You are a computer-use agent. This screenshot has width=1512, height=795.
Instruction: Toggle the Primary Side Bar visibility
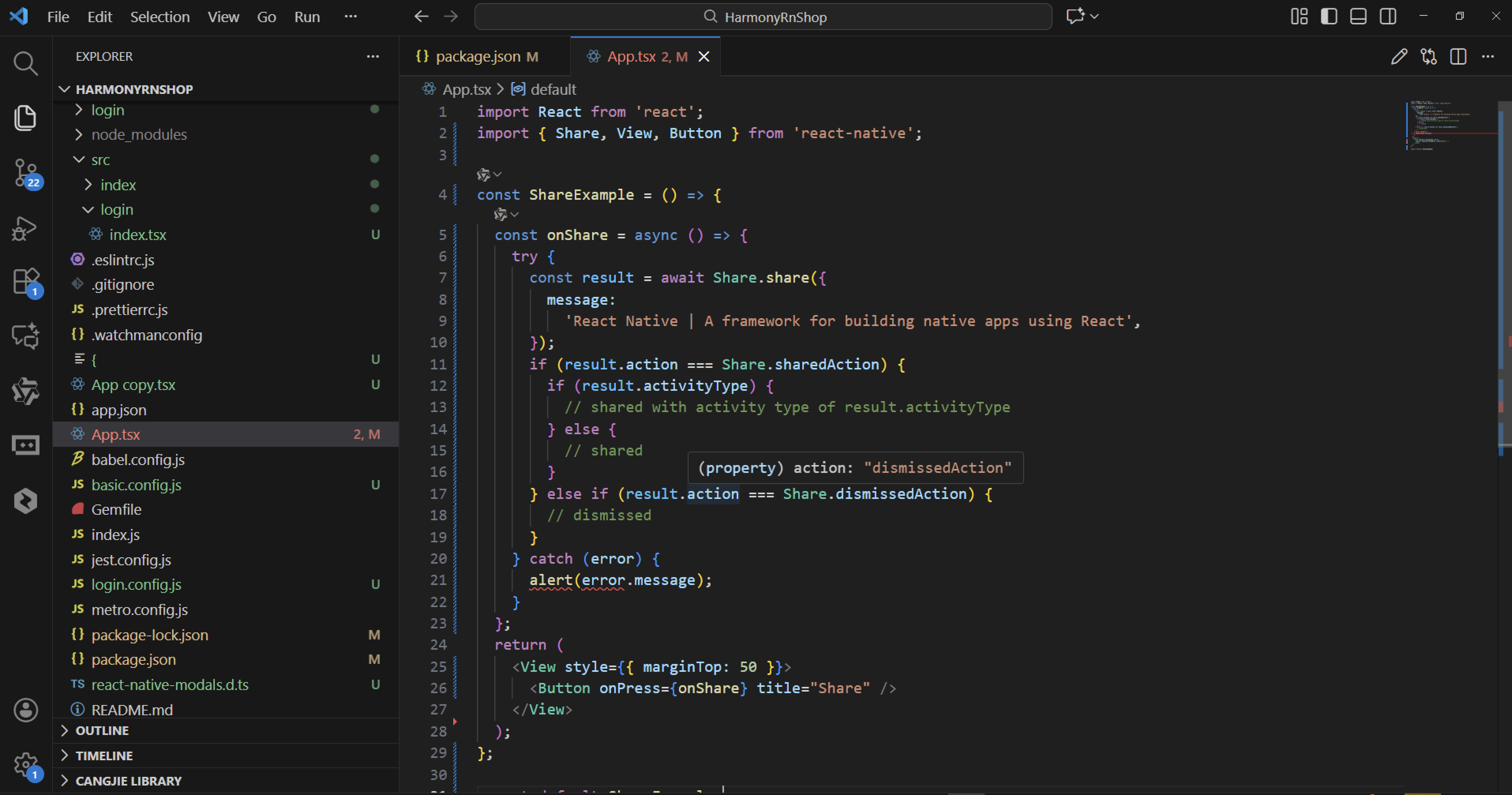pos(1329,17)
